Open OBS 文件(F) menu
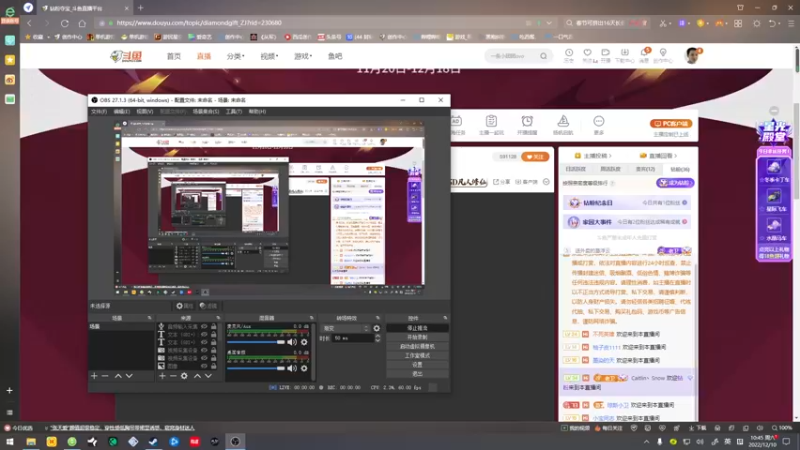The width and height of the screenshot is (800, 450). point(99,111)
